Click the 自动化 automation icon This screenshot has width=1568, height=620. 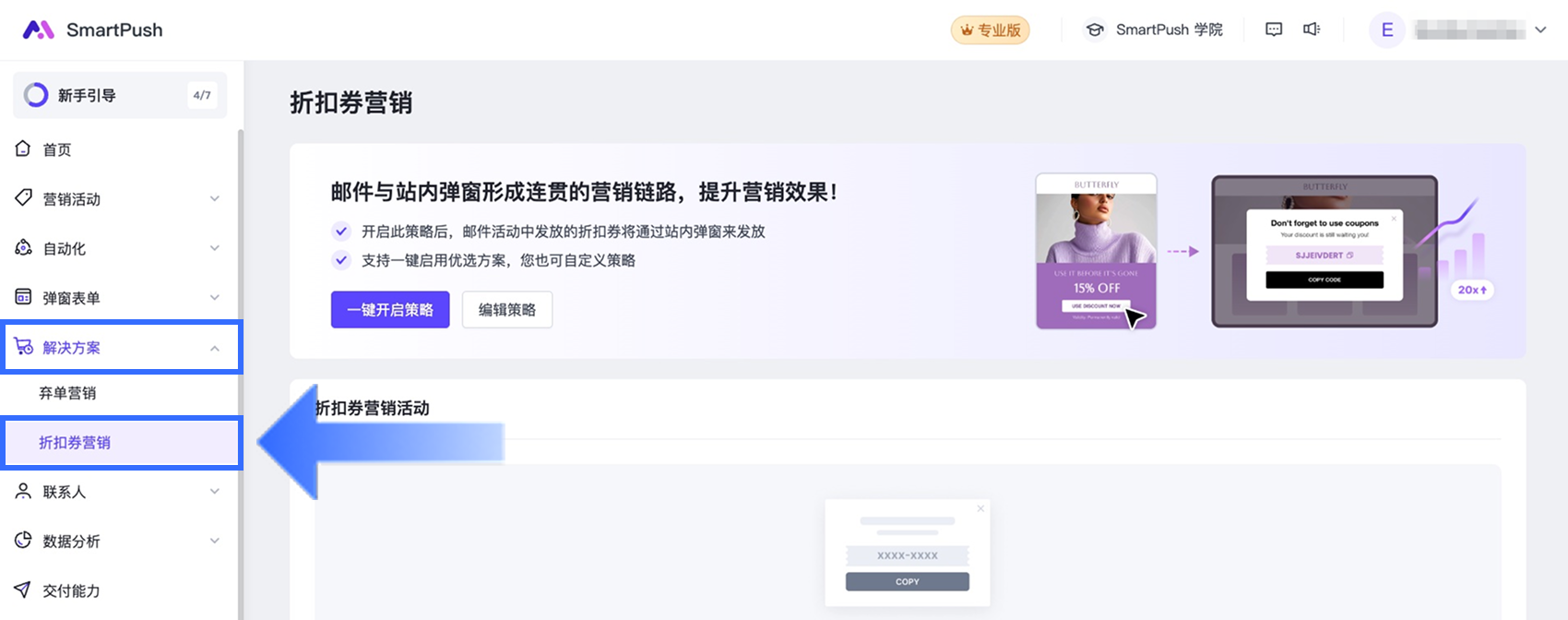(x=23, y=248)
